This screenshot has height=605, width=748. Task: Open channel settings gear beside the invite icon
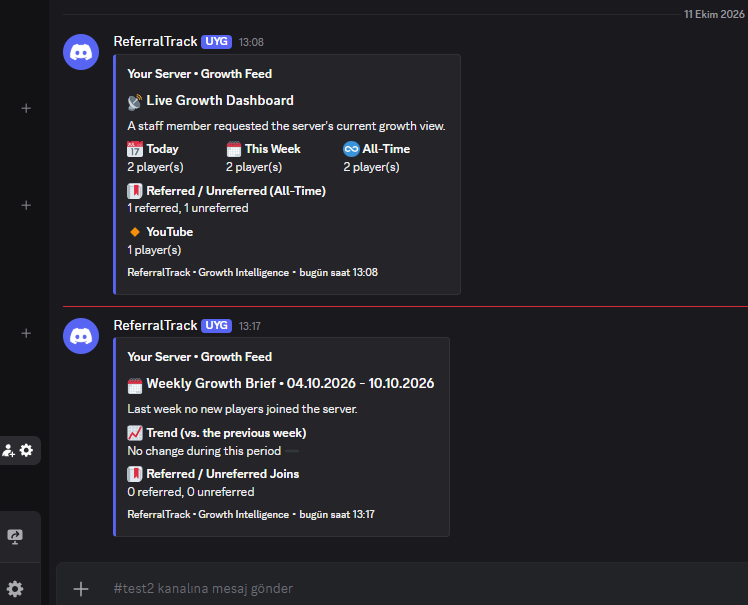click(x=26, y=450)
